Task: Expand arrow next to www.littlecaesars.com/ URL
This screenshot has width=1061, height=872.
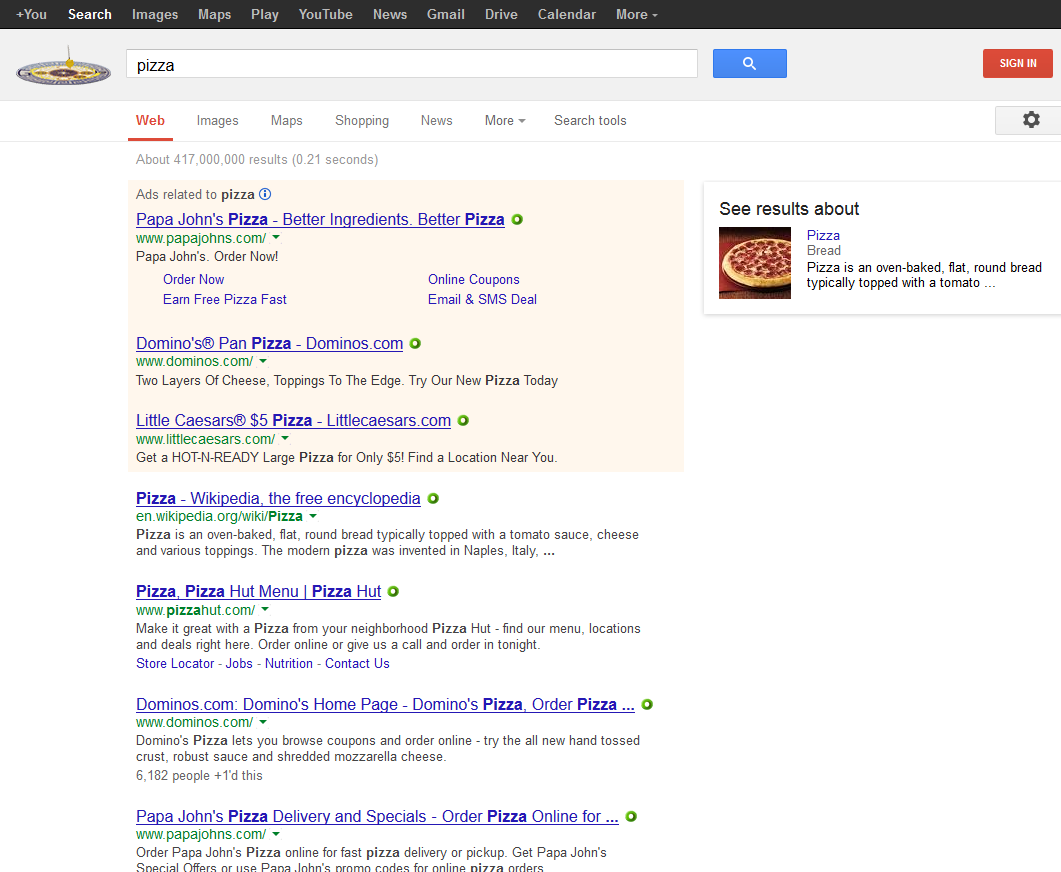Action: point(286,439)
